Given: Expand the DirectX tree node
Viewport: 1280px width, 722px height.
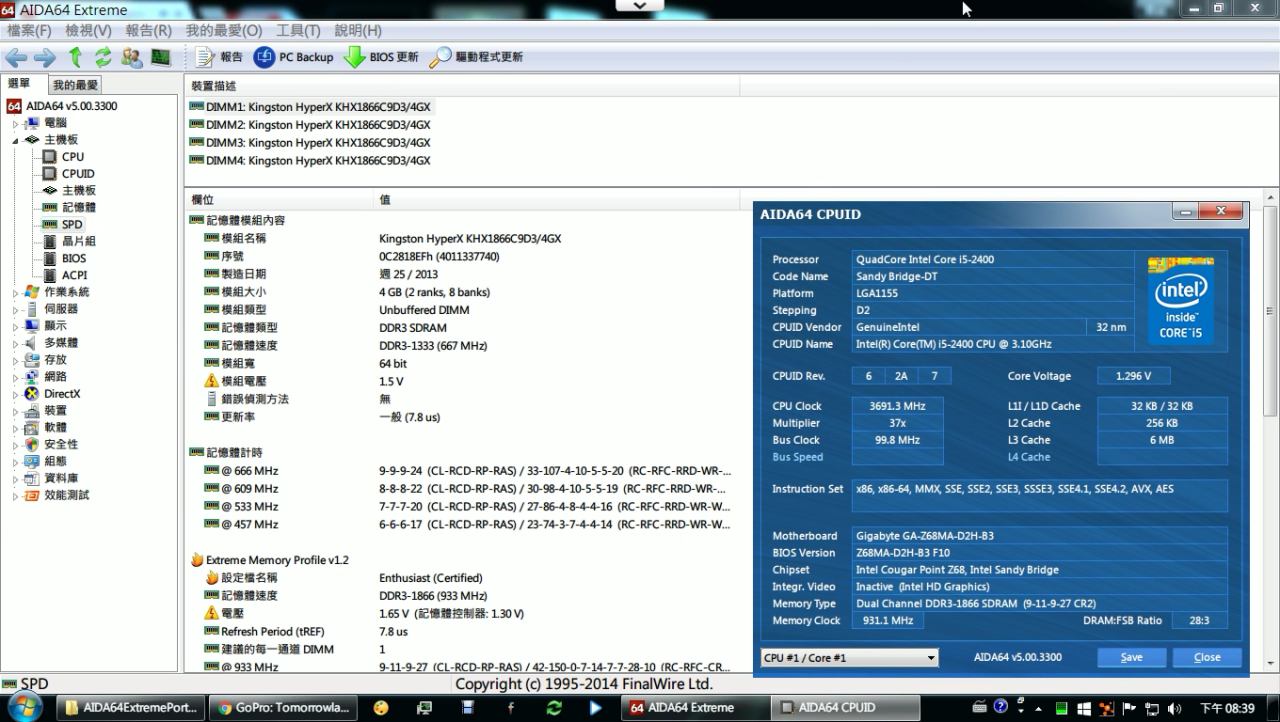Looking at the screenshot, I should click(x=15, y=394).
